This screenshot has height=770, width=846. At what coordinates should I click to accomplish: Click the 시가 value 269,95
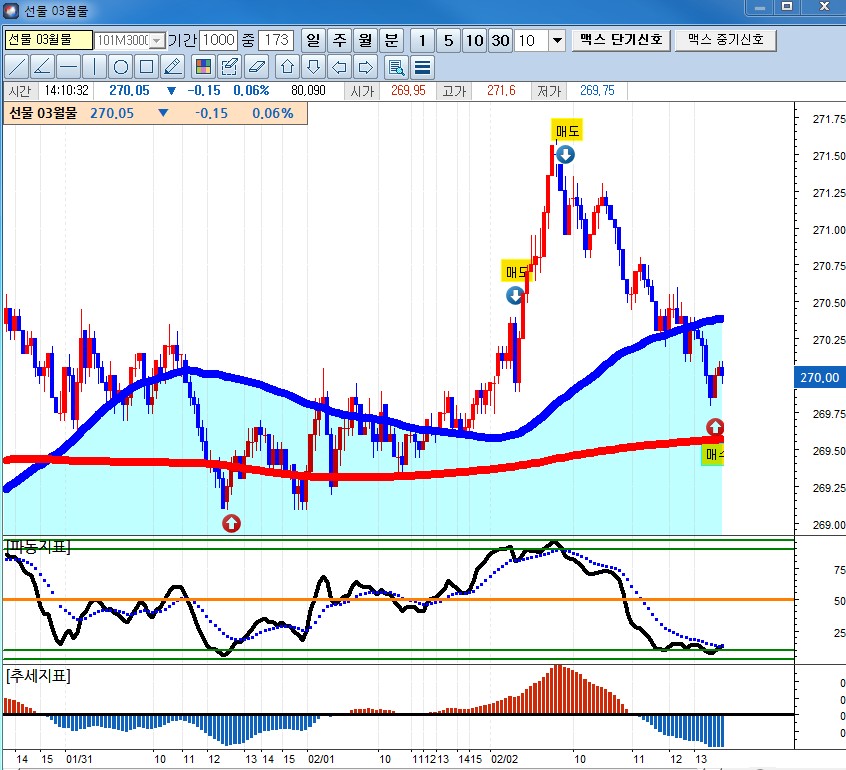pos(408,91)
